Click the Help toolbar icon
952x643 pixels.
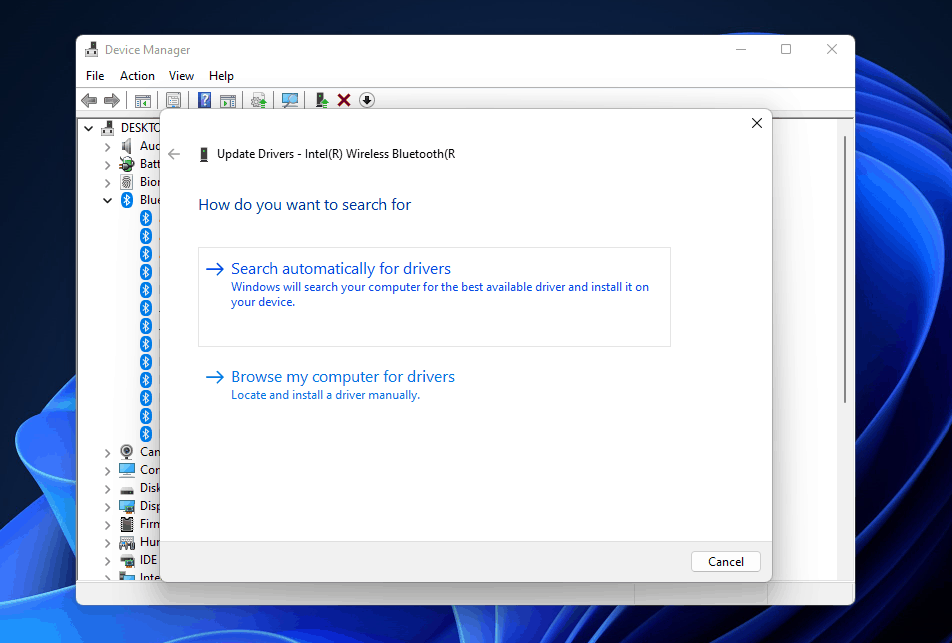204,100
